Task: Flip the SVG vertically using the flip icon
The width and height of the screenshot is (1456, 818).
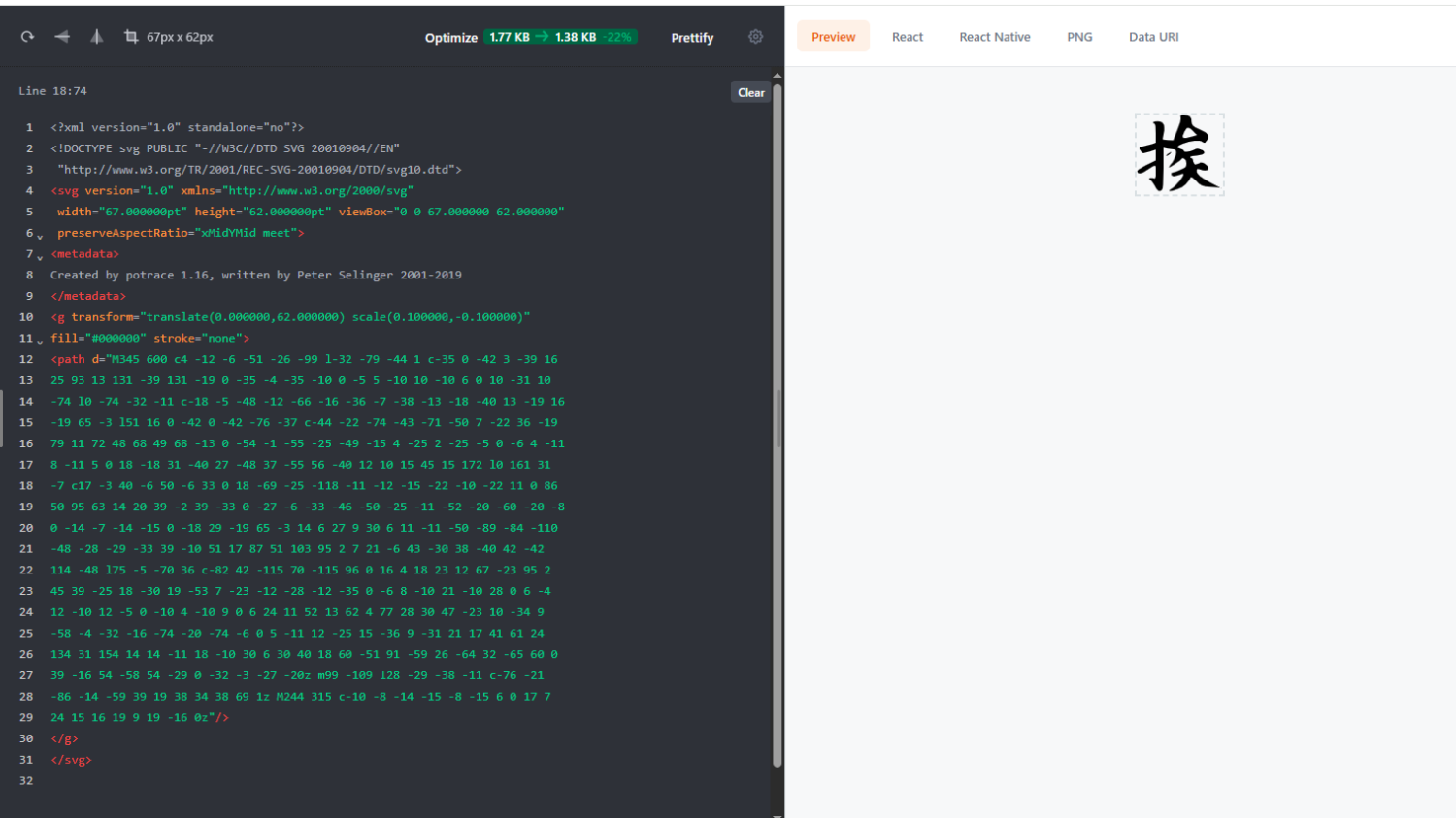Action: click(x=62, y=37)
